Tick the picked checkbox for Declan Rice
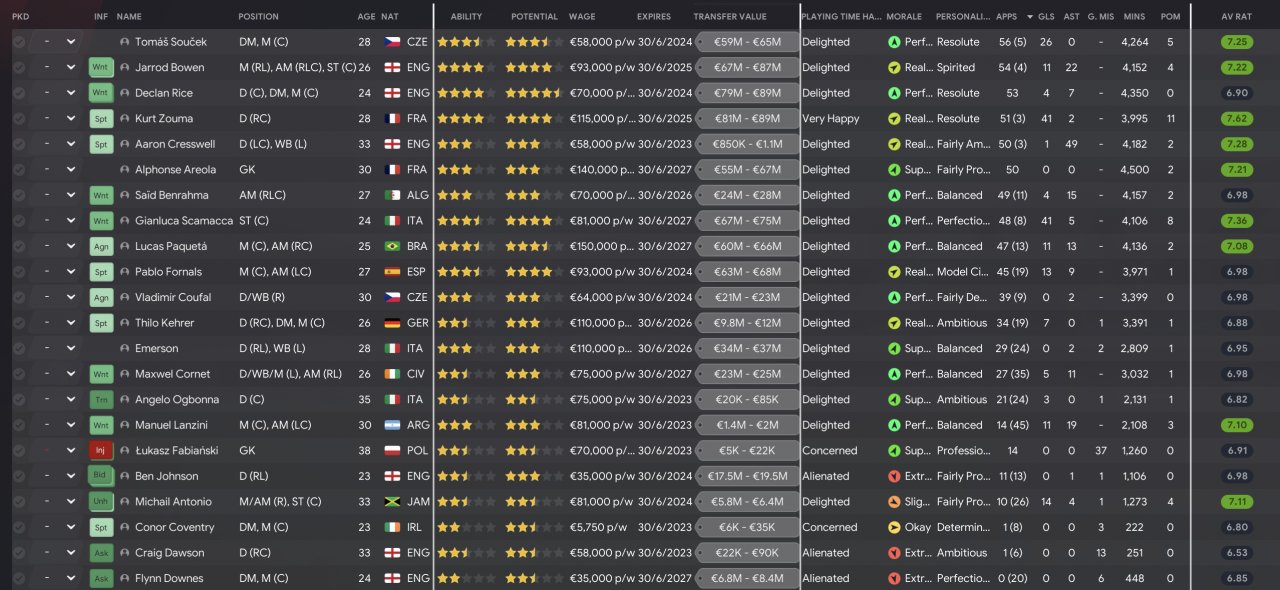Viewport: 1280px width, 590px height. [x=19, y=93]
